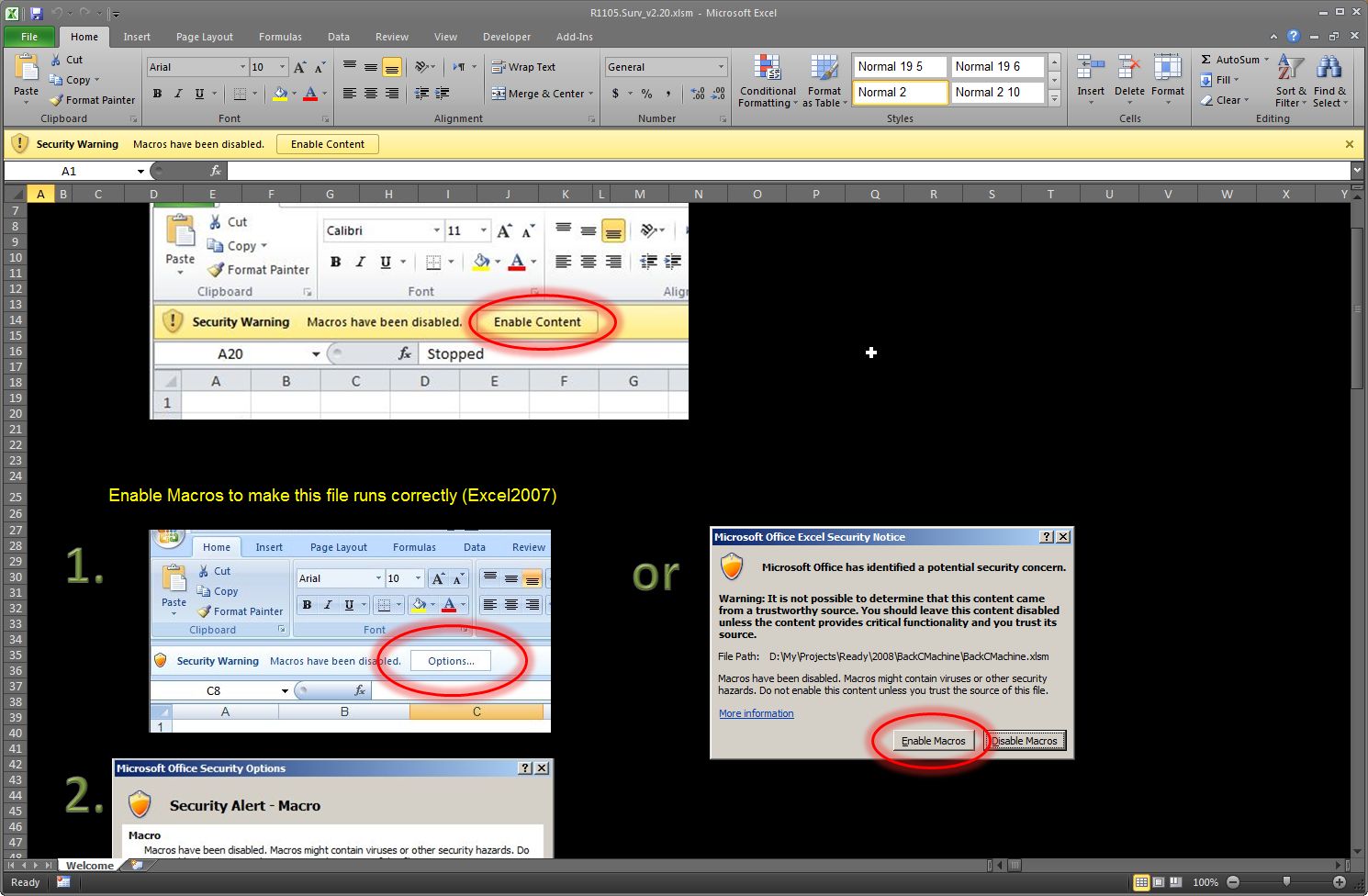Image resolution: width=1368 pixels, height=896 pixels.
Task: Toggle Align Text Left
Action: 350,94
